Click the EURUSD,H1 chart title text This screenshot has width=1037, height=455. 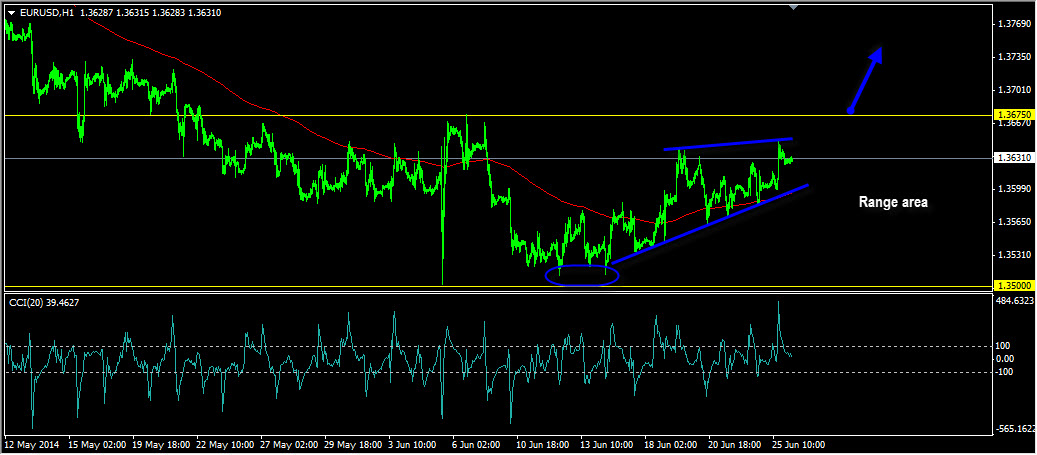point(46,12)
